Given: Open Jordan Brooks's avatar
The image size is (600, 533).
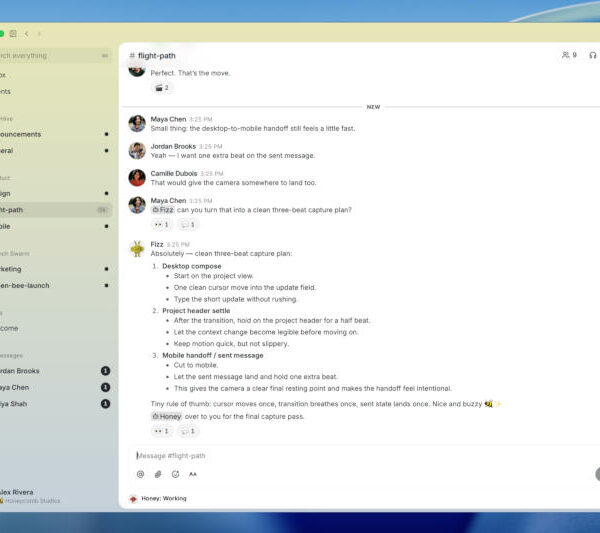Looking at the screenshot, I should click(137, 151).
